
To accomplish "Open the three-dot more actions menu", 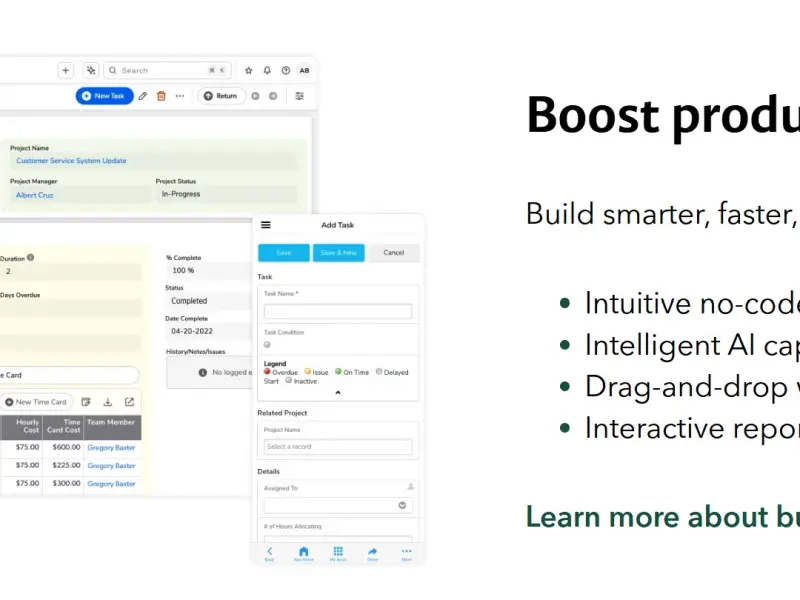I will pos(180,96).
